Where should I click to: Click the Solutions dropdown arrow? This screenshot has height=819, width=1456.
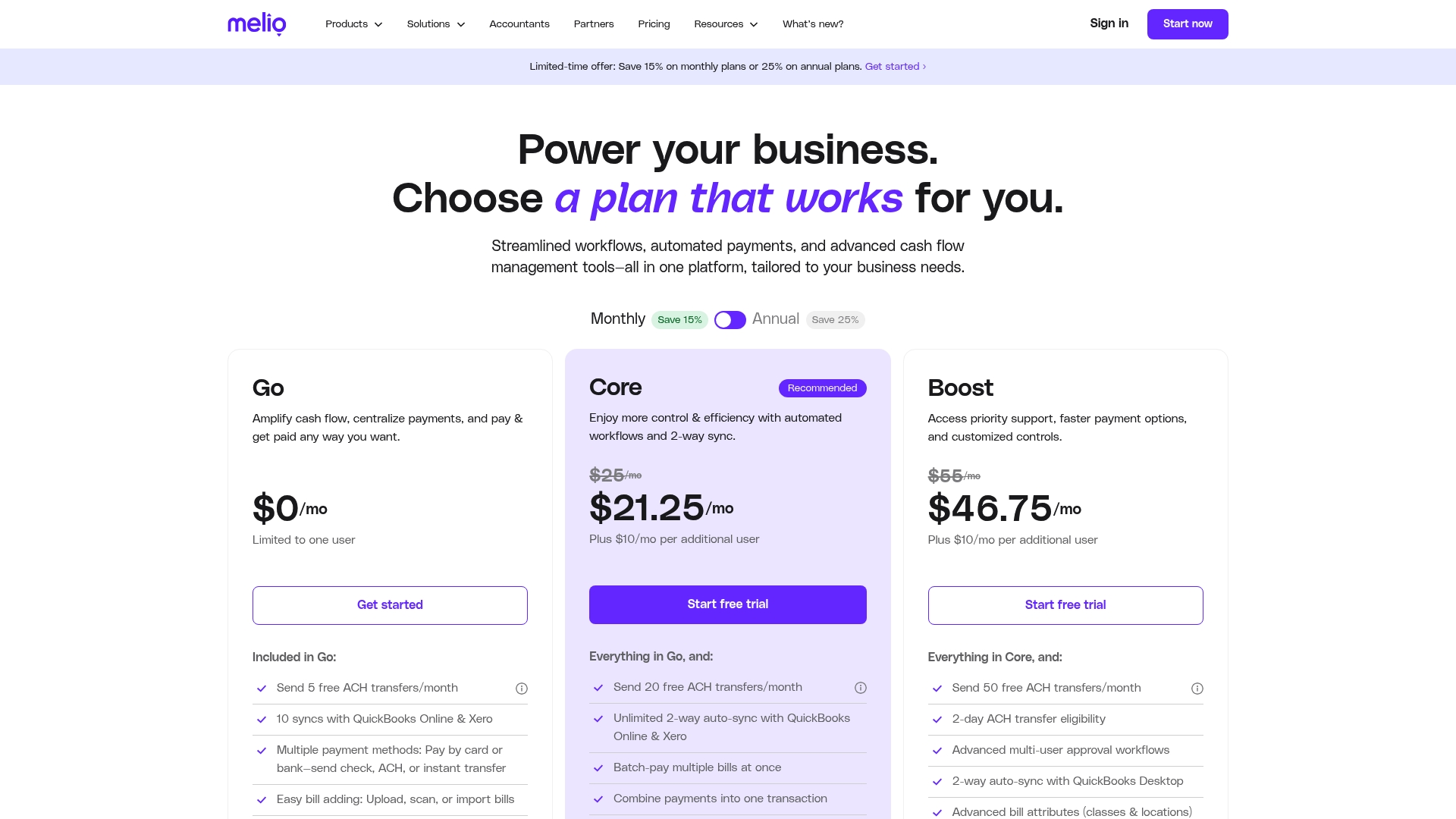click(461, 24)
